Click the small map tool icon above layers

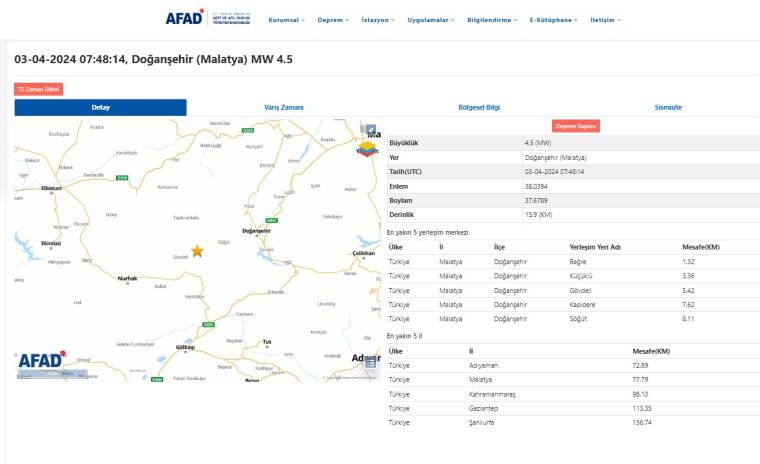[x=370, y=130]
